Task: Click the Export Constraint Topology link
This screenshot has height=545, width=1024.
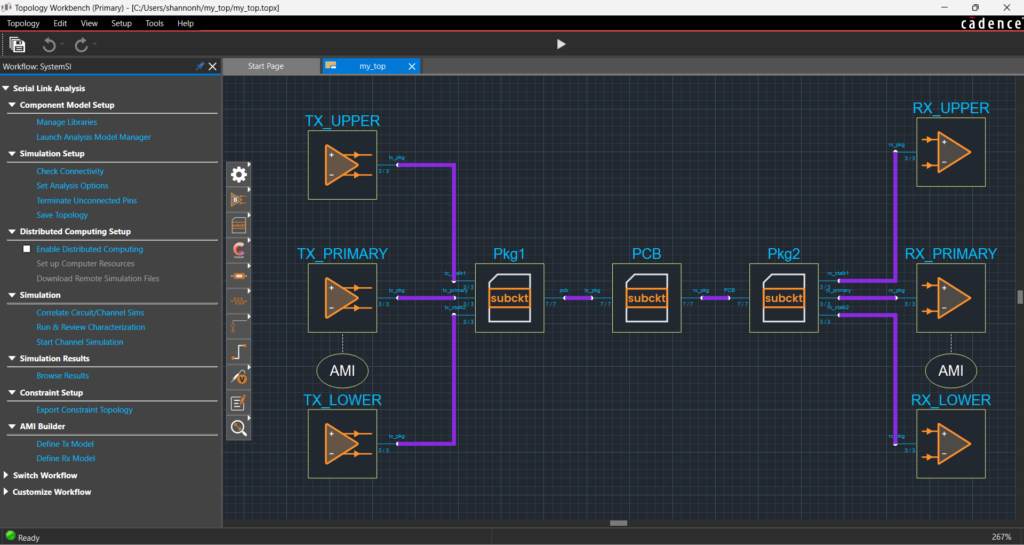Action: click(84, 410)
